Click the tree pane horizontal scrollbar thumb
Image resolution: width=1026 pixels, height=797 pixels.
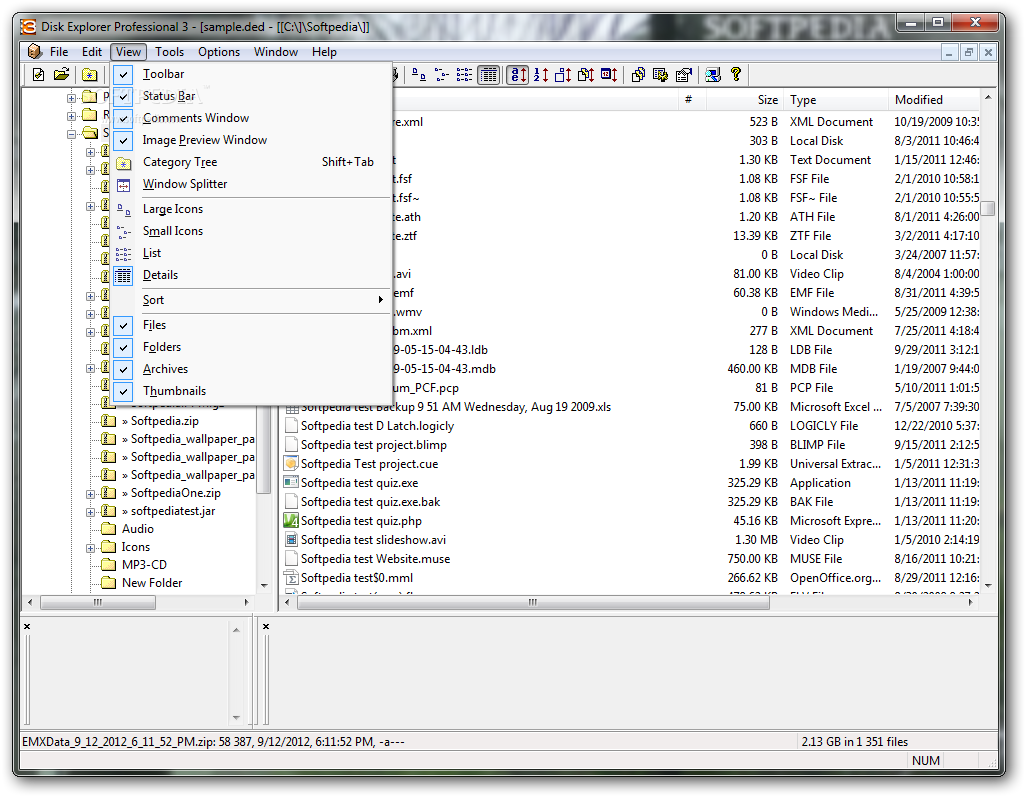98,603
